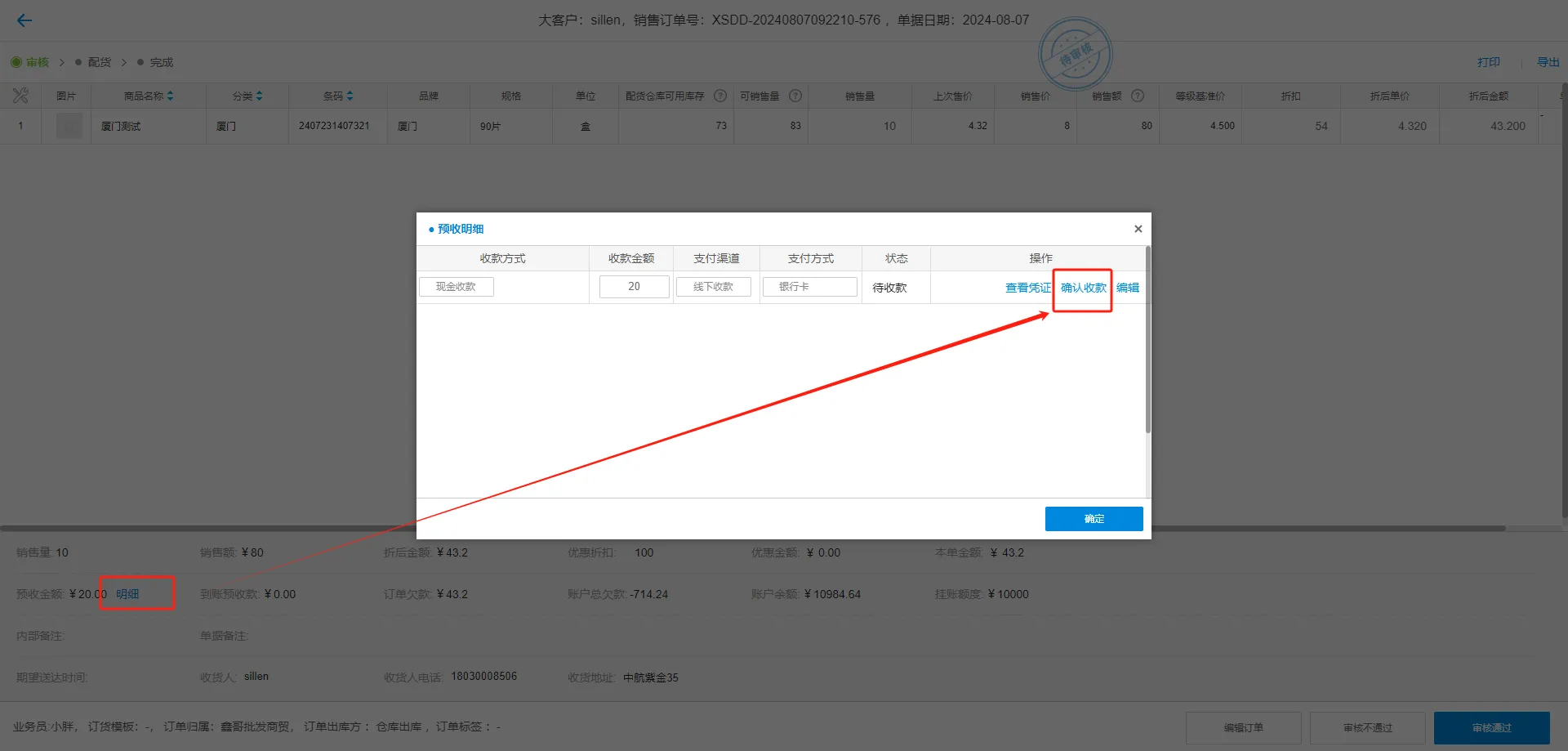Screen dimensions: 1568x751
Task: Click help icon beside 配货仓库可用库存
Action: (x=720, y=96)
